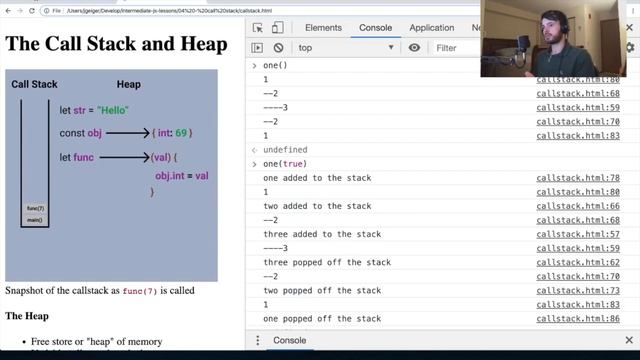This screenshot has height=360, width=640.
Task: Reload the page
Action: pyautogui.click(x=32, y=11)
